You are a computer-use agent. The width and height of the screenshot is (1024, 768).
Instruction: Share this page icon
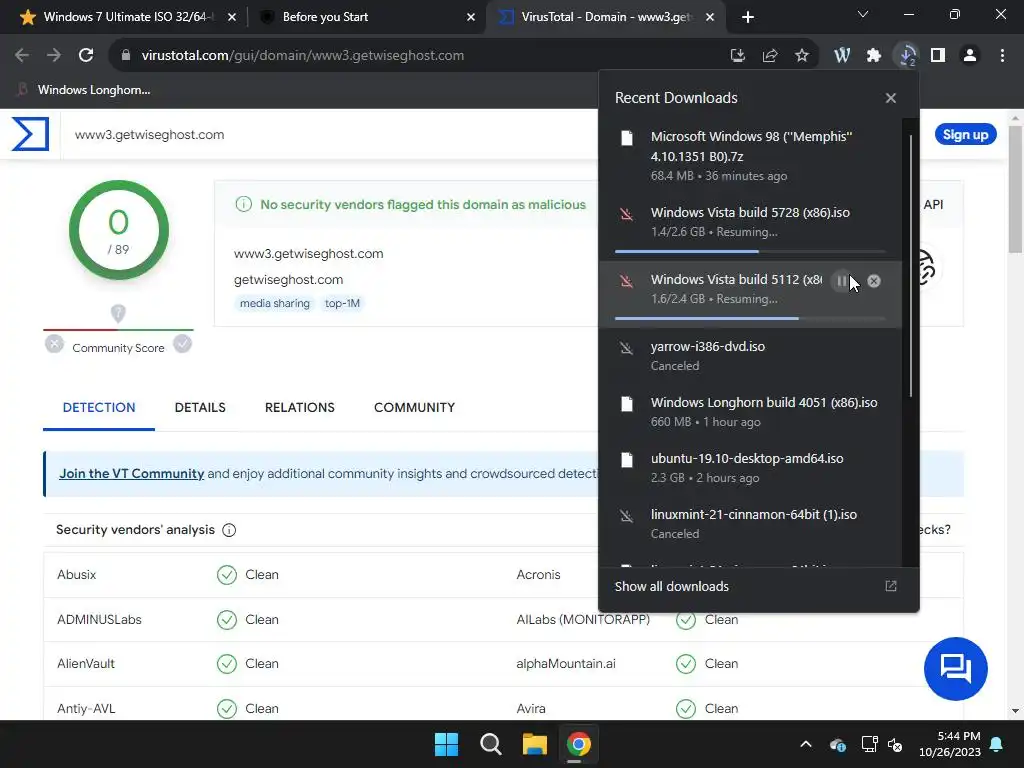tap(770, 56)
